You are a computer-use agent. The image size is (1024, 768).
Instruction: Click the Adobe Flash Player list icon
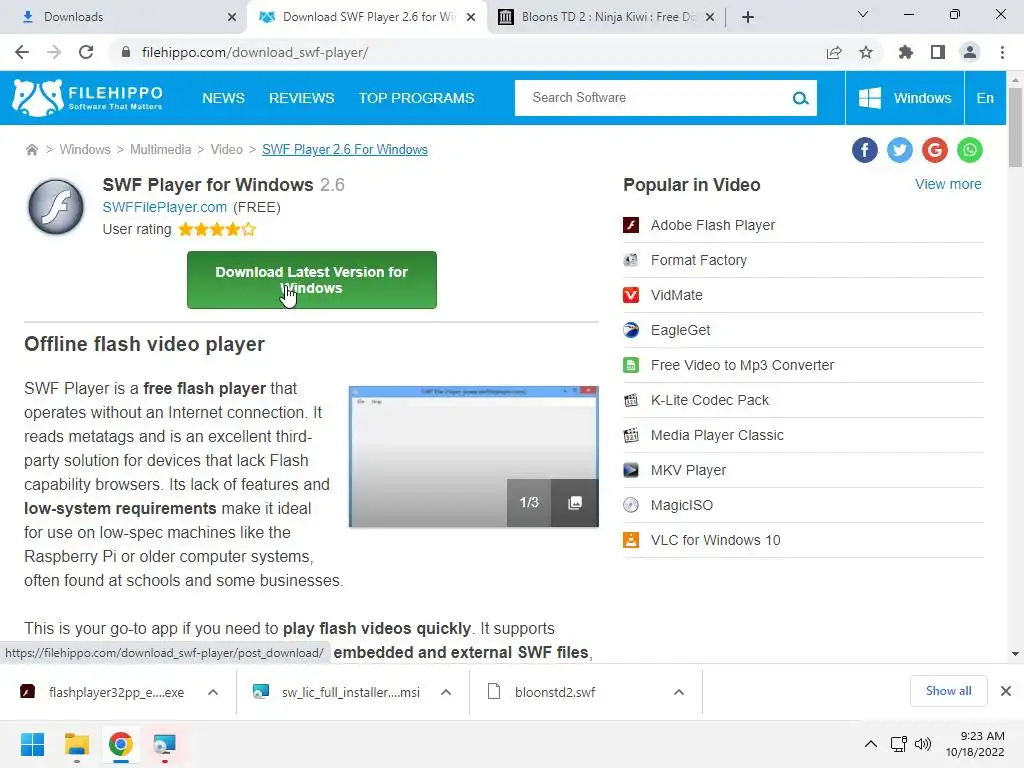[x=631, y=225]
